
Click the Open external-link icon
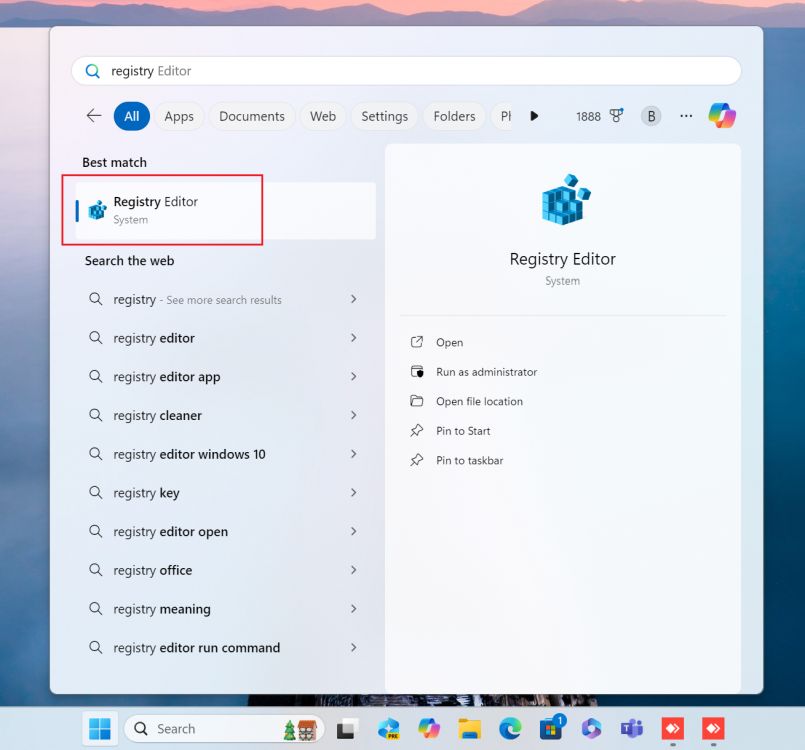[417, 342]
